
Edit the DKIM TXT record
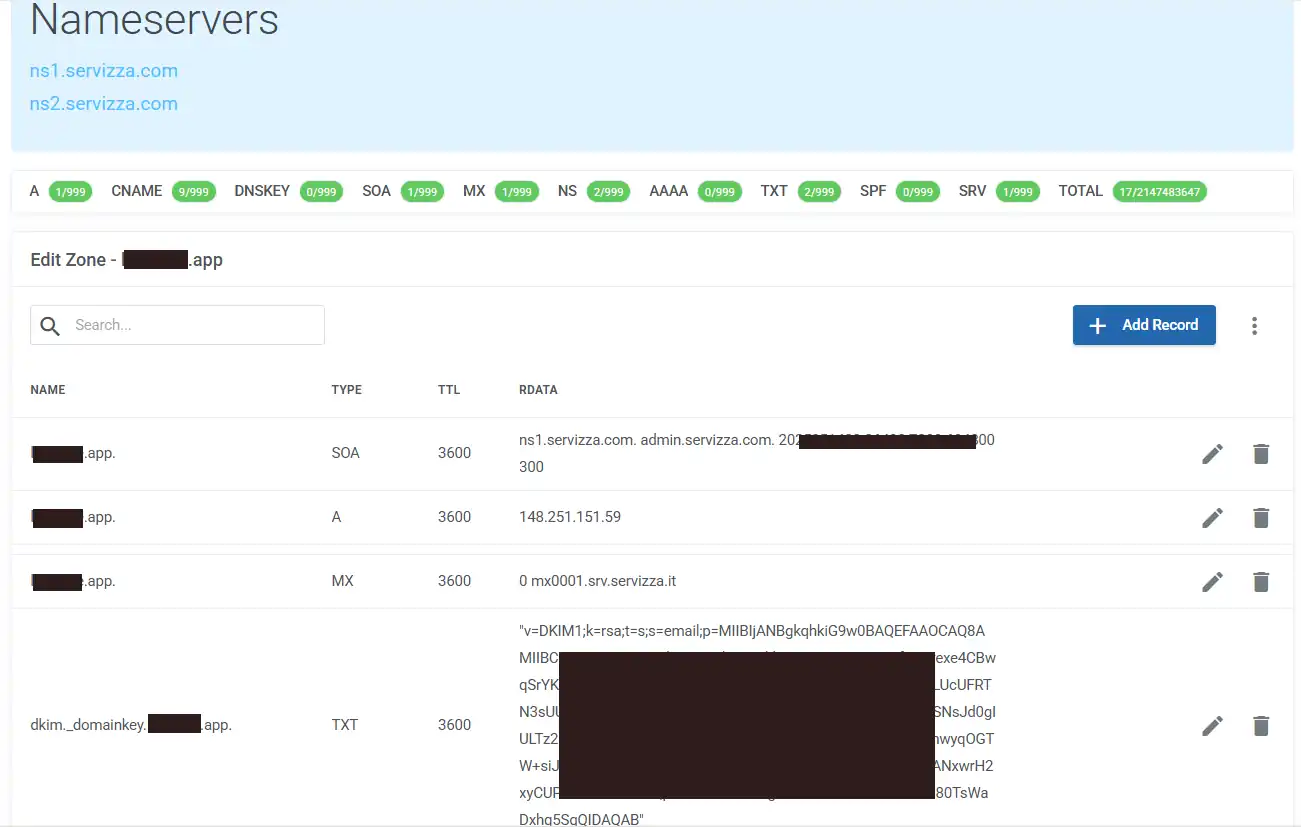coord(1212,726)
